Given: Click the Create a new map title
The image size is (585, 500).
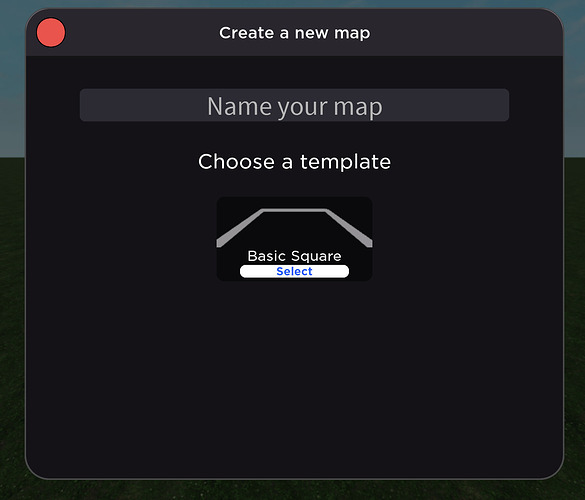Looking at the screenshot, I should click(294, 33).
